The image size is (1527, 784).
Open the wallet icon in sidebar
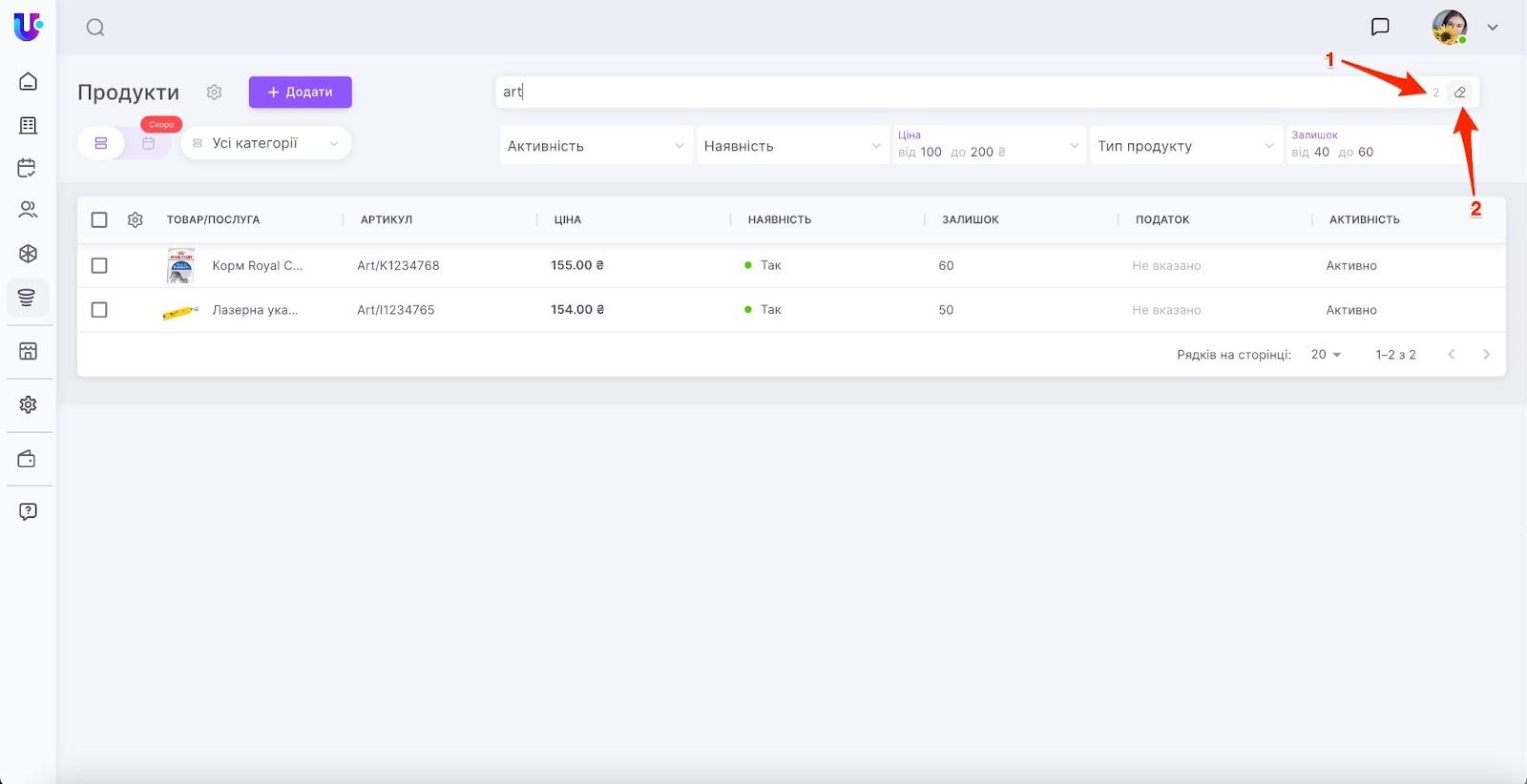(28, 460)
